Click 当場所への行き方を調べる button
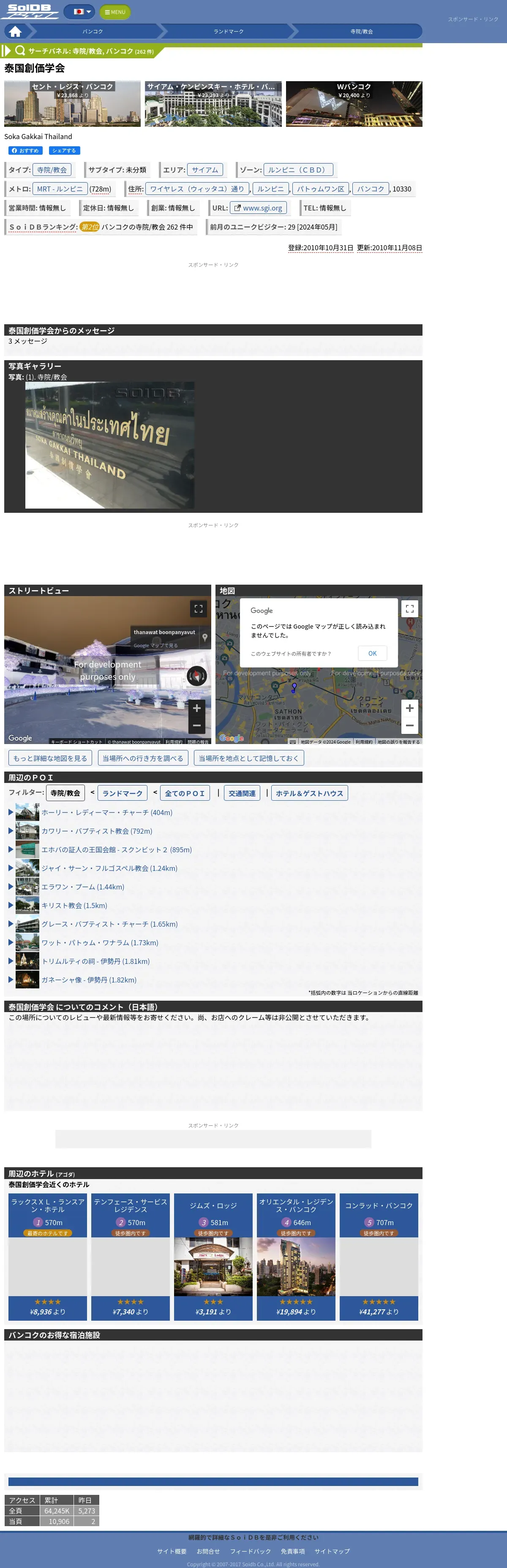Viewport: 507px width, 1568px height. click(143, 758)
